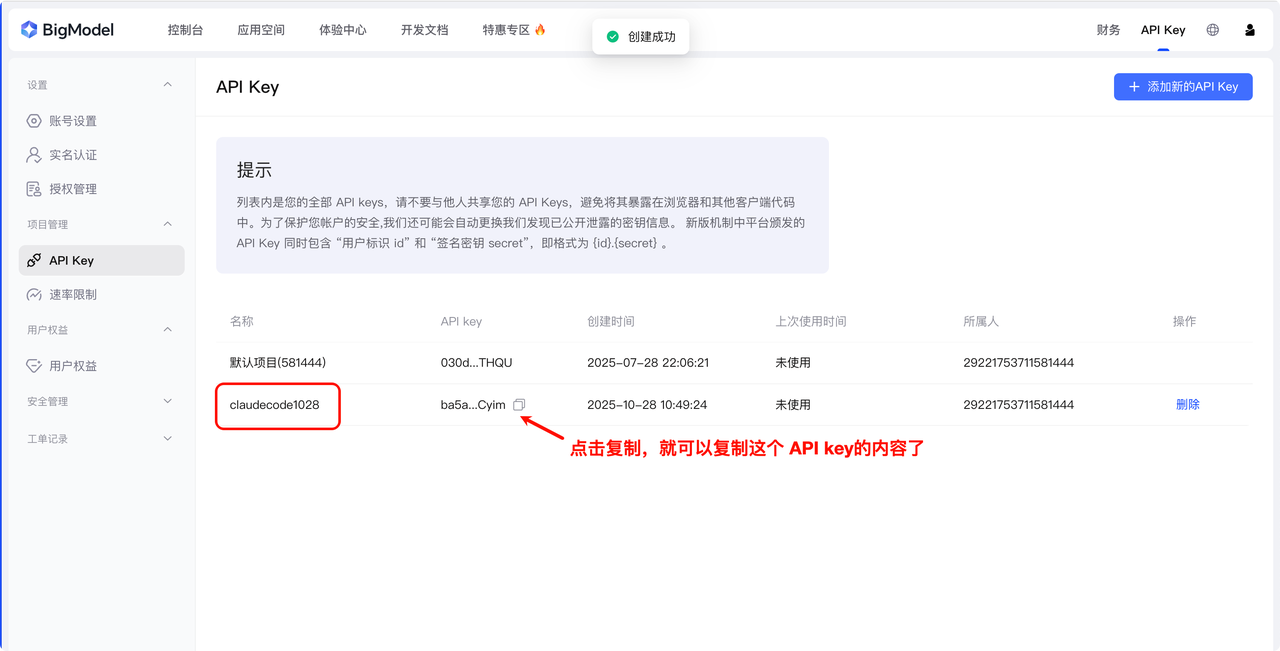Open the 特惠专区 menu item
The width and height of the screenshot is (1280, 651).
coord(513,30)
